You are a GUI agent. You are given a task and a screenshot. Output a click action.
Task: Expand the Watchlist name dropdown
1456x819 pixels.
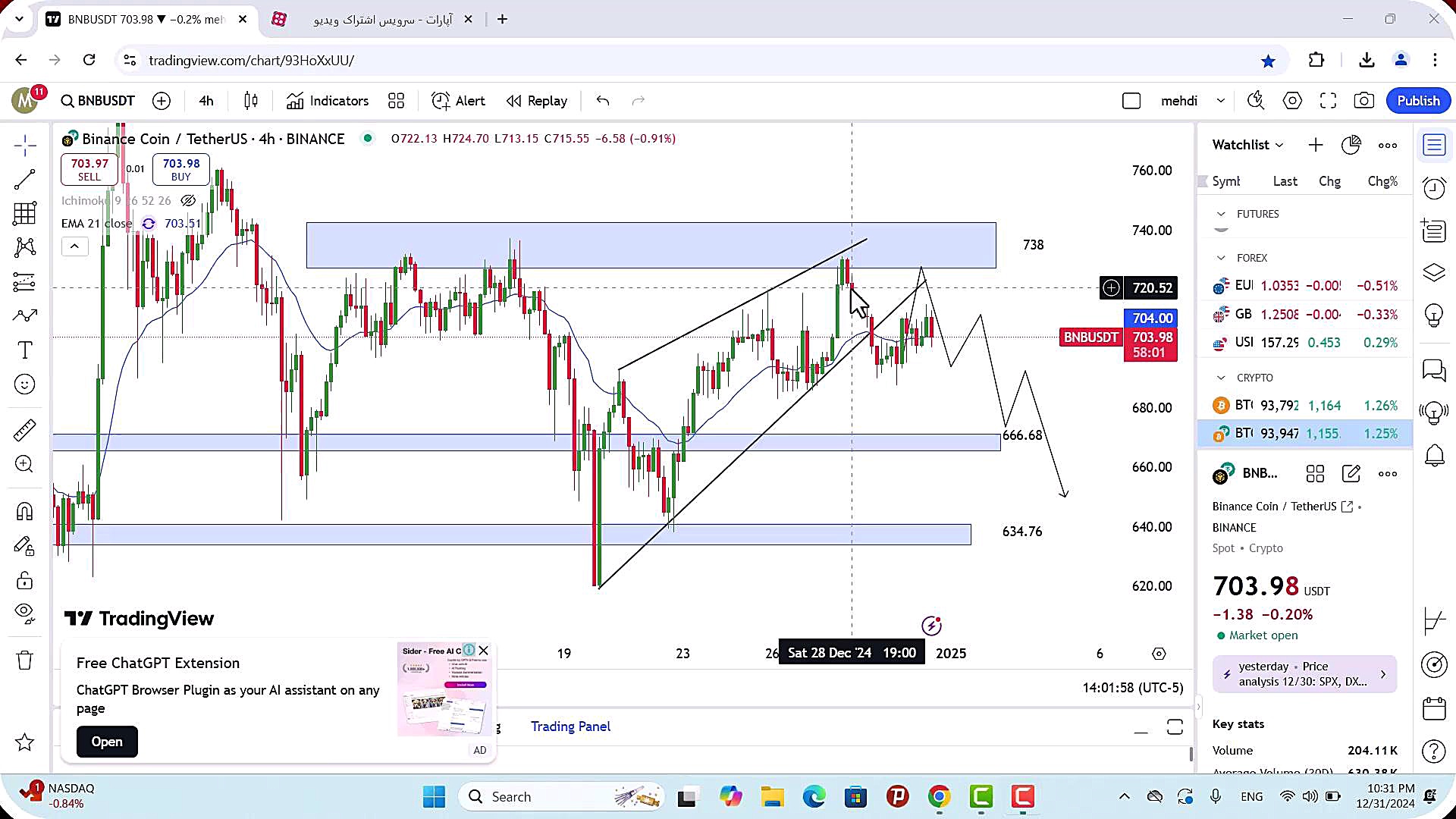pos(1247,145)
